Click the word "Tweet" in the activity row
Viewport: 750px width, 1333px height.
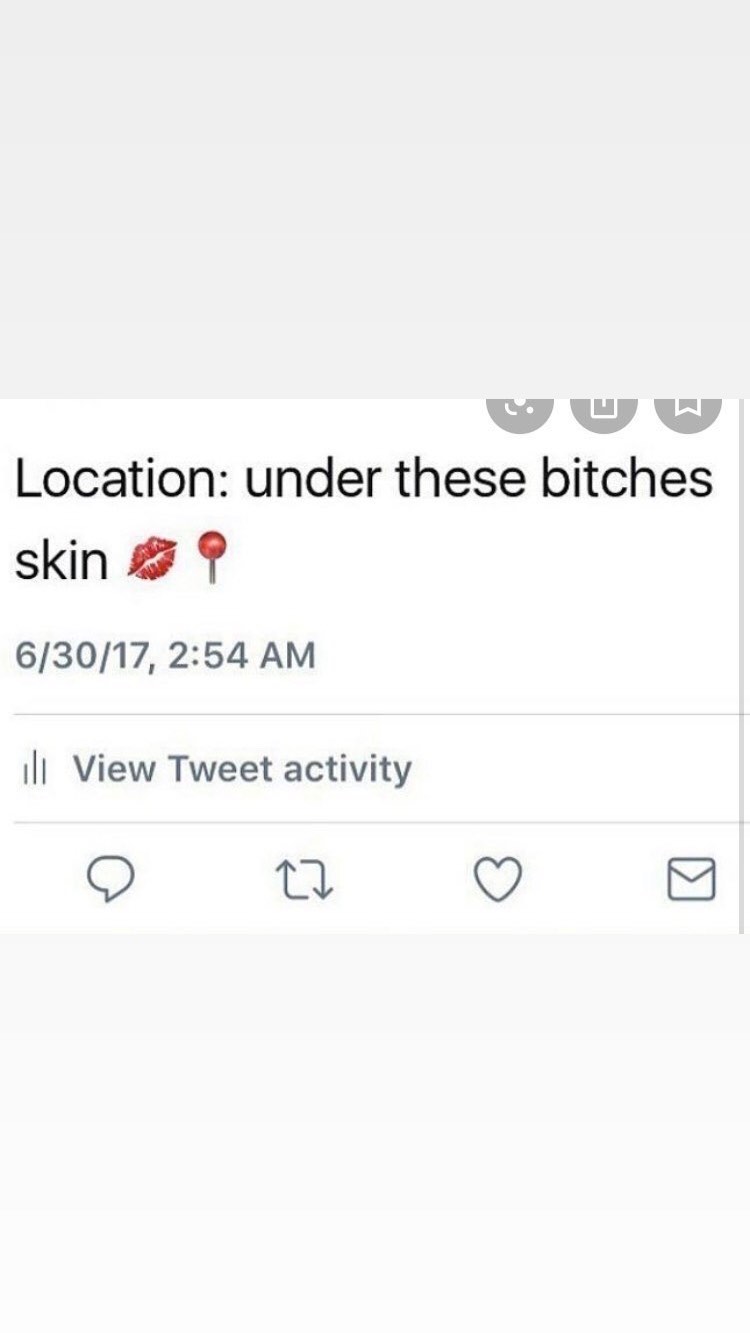[219, 770]
